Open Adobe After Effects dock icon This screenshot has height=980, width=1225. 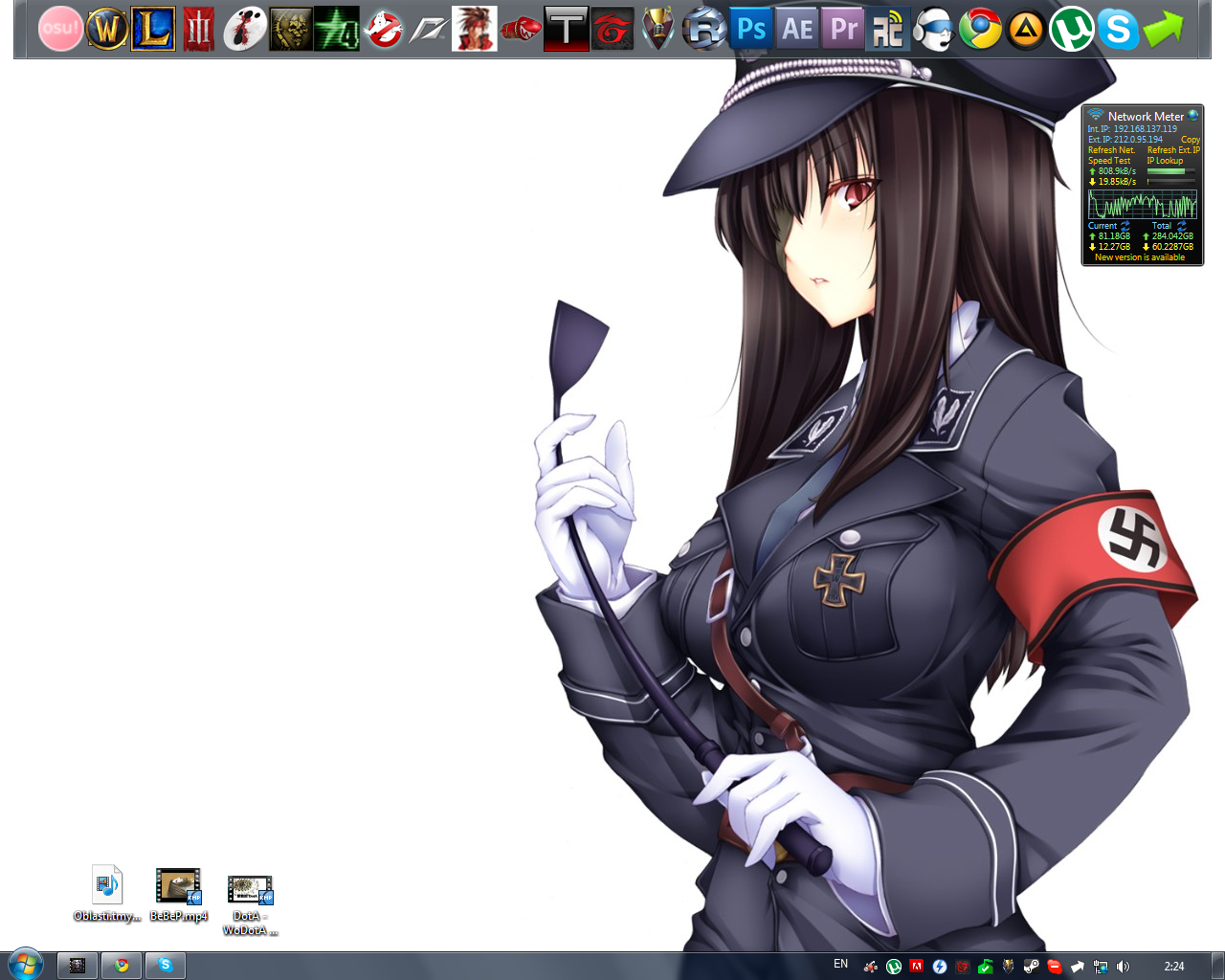(797, 29)
